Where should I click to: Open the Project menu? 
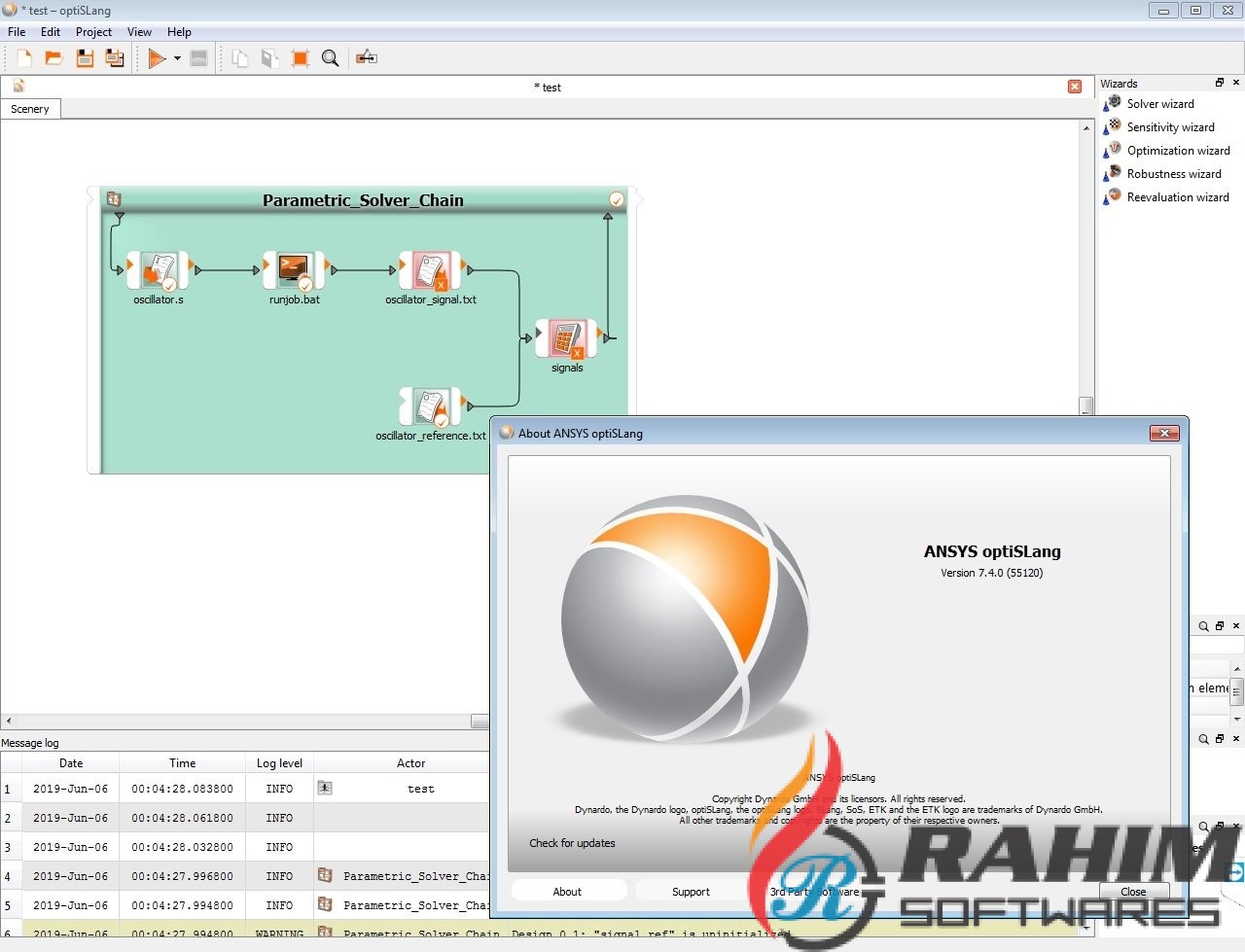pos(93,32)
